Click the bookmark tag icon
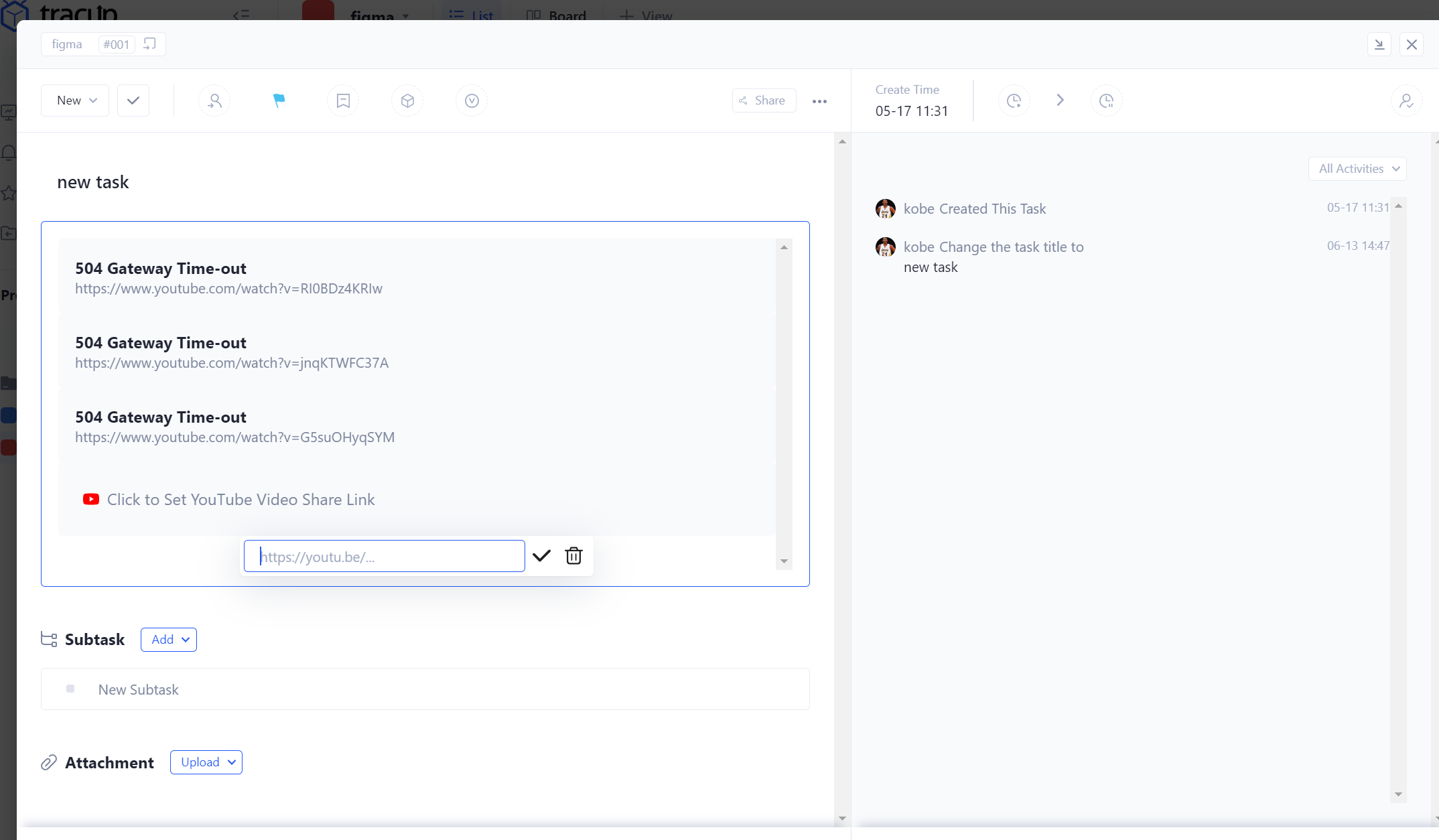The image size is (1439, 840). 343,100
